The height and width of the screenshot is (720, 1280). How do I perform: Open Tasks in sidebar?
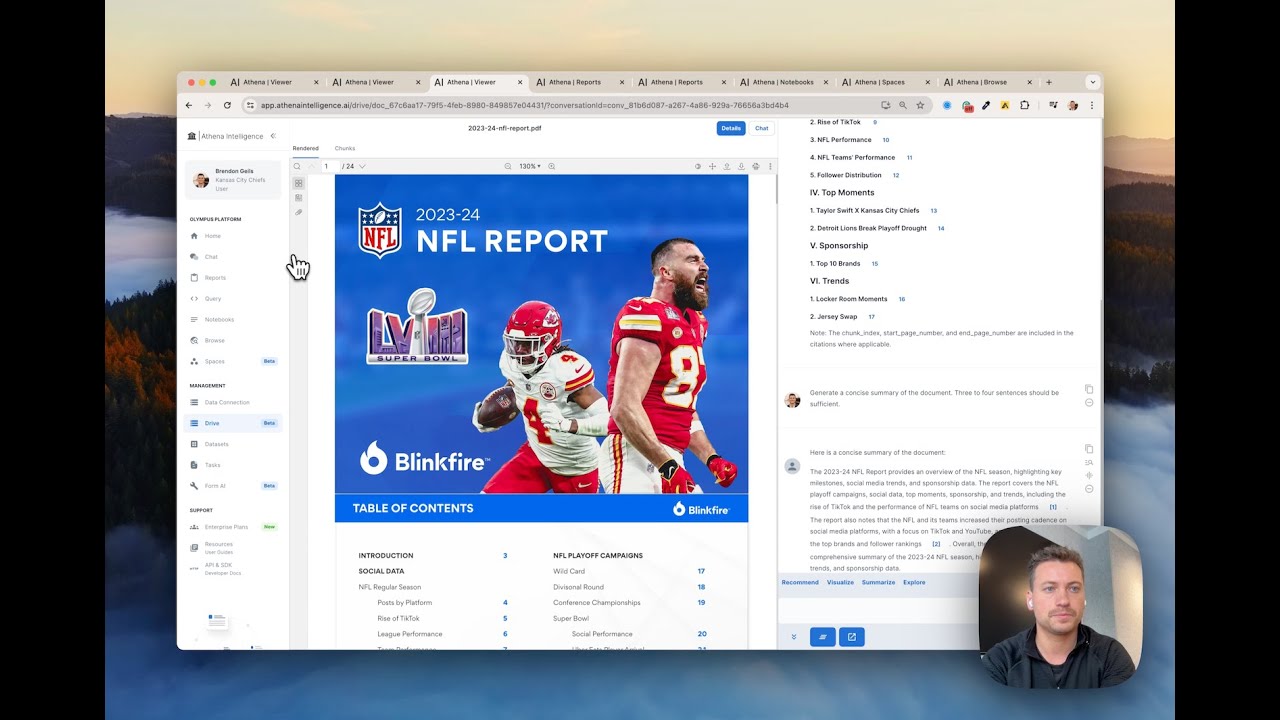point(234,465)
